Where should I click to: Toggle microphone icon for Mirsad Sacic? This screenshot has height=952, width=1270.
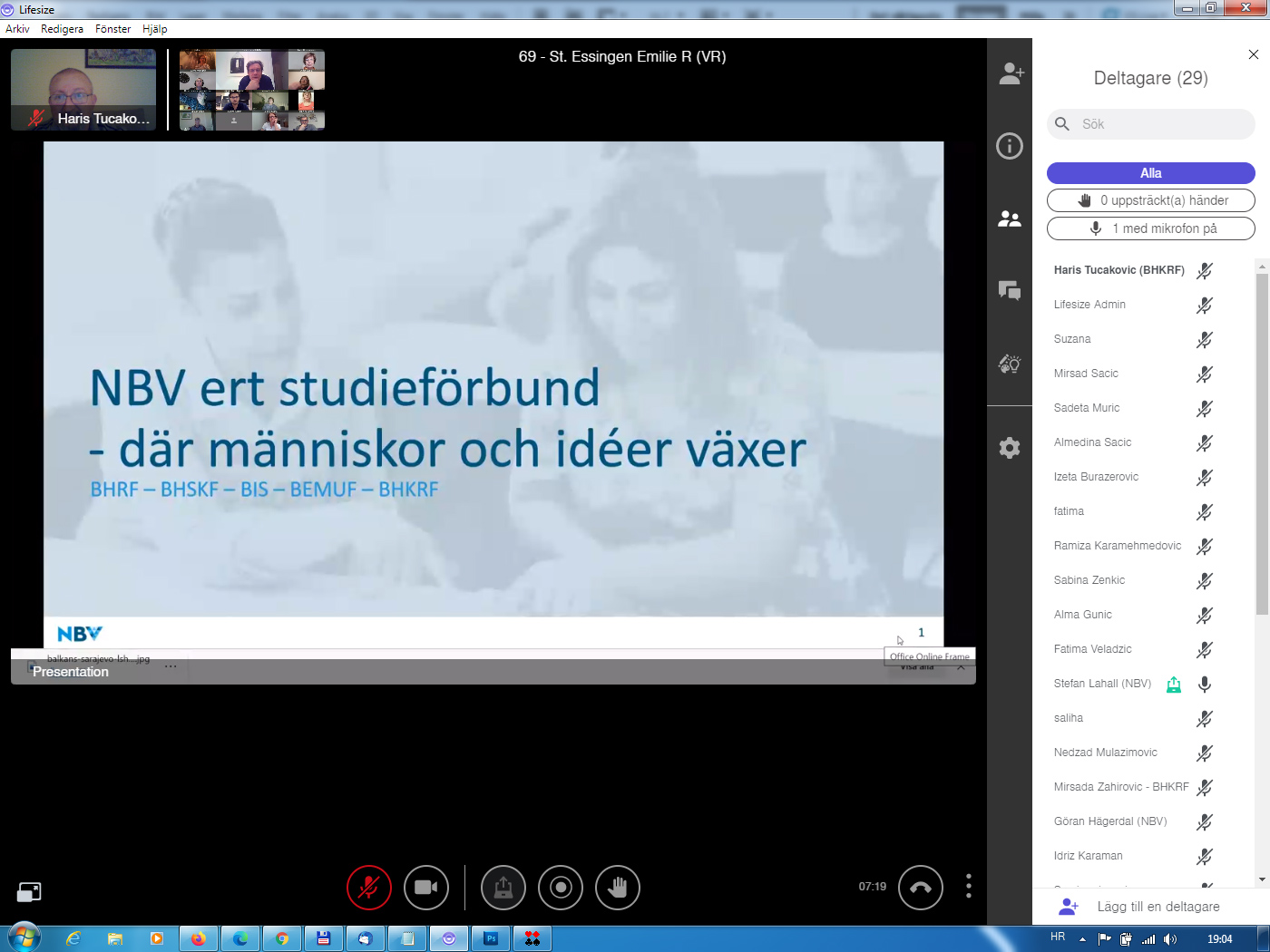1205,374
